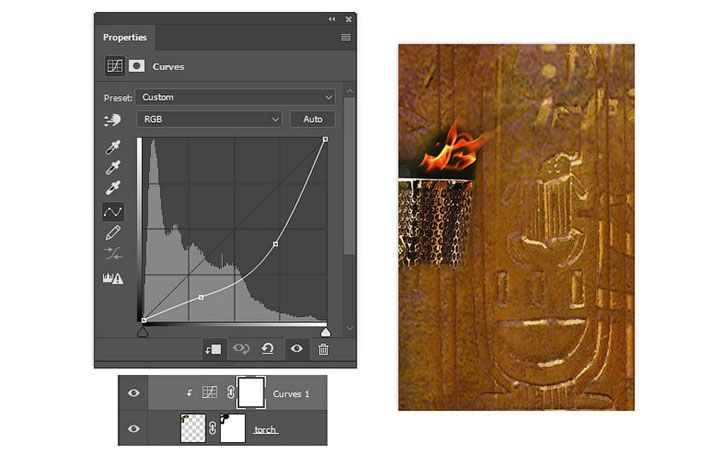Image resolution: width=725 pixels, height=455 pixels.
Task: Click the Auto button
Action: tap(313, 119)
